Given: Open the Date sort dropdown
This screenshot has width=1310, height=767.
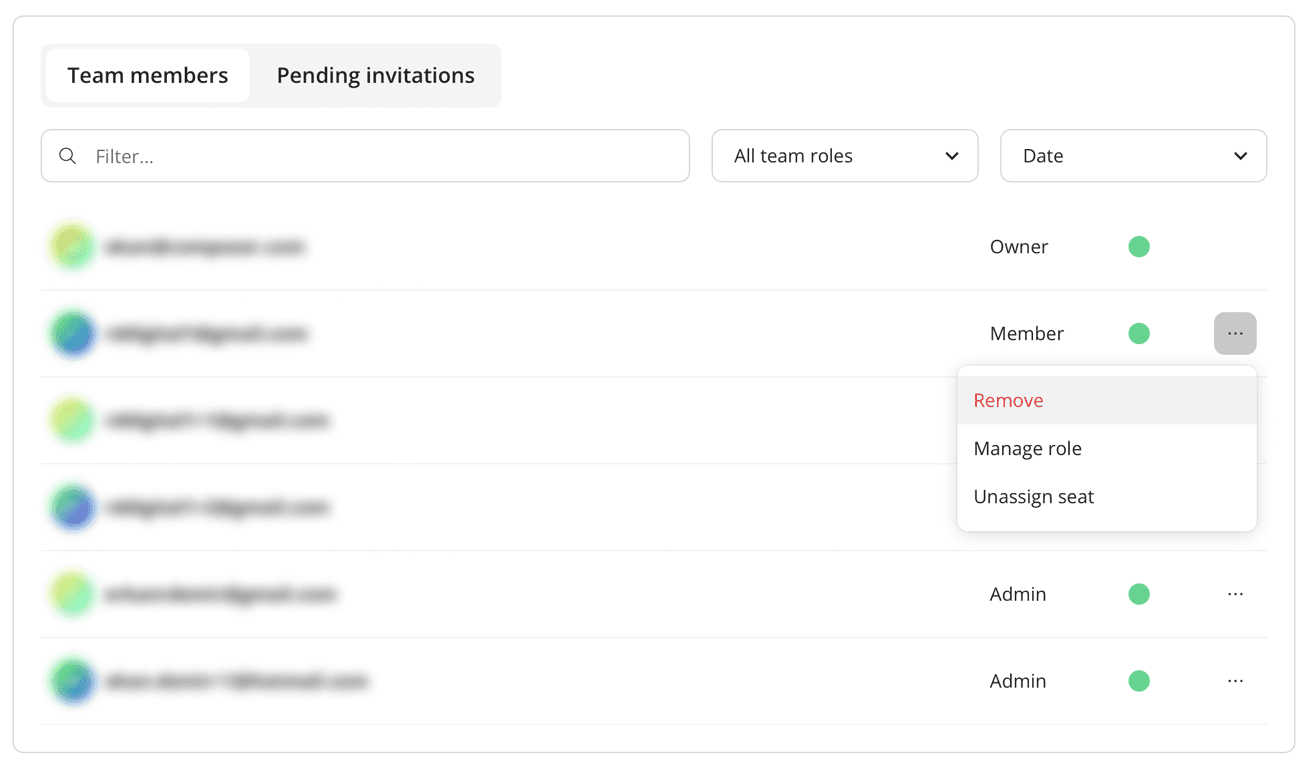Looking at the screenshot, I should tap(1133, 156).
